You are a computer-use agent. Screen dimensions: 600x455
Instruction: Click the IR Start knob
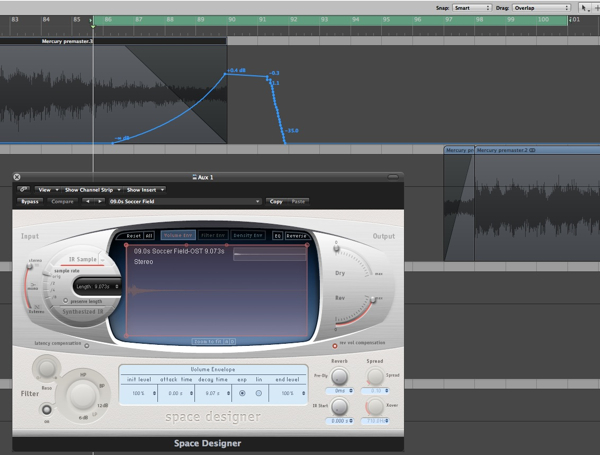(x=339, y=406)
